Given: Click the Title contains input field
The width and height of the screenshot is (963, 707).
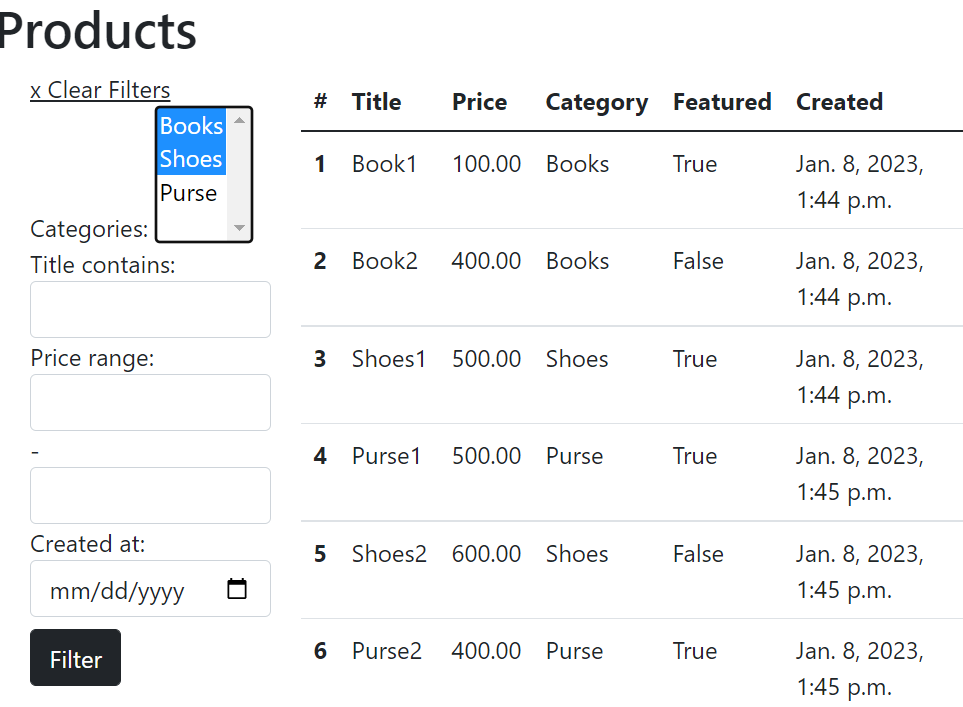Looking at the screenshot, I should coord(150,309).
